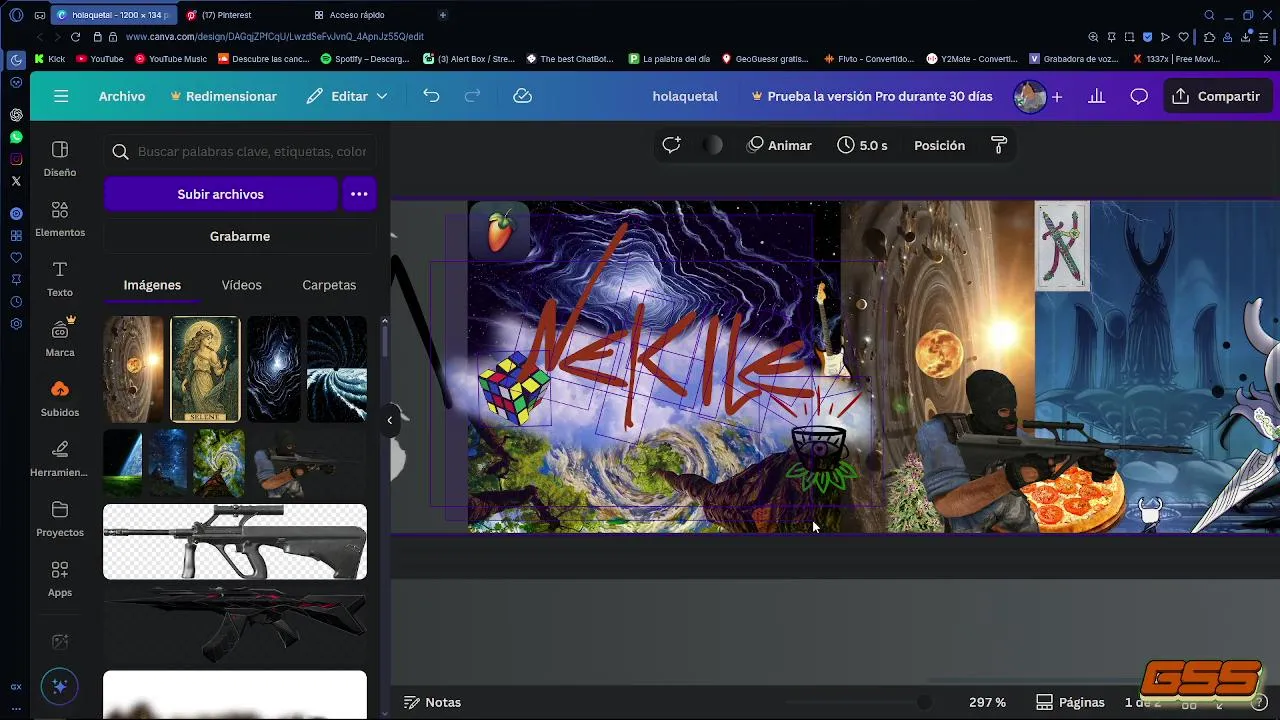Viewport: 1280px width, 720px height.
Task: Open the browser extensions puzzle icon
Action: [1208, 36]
